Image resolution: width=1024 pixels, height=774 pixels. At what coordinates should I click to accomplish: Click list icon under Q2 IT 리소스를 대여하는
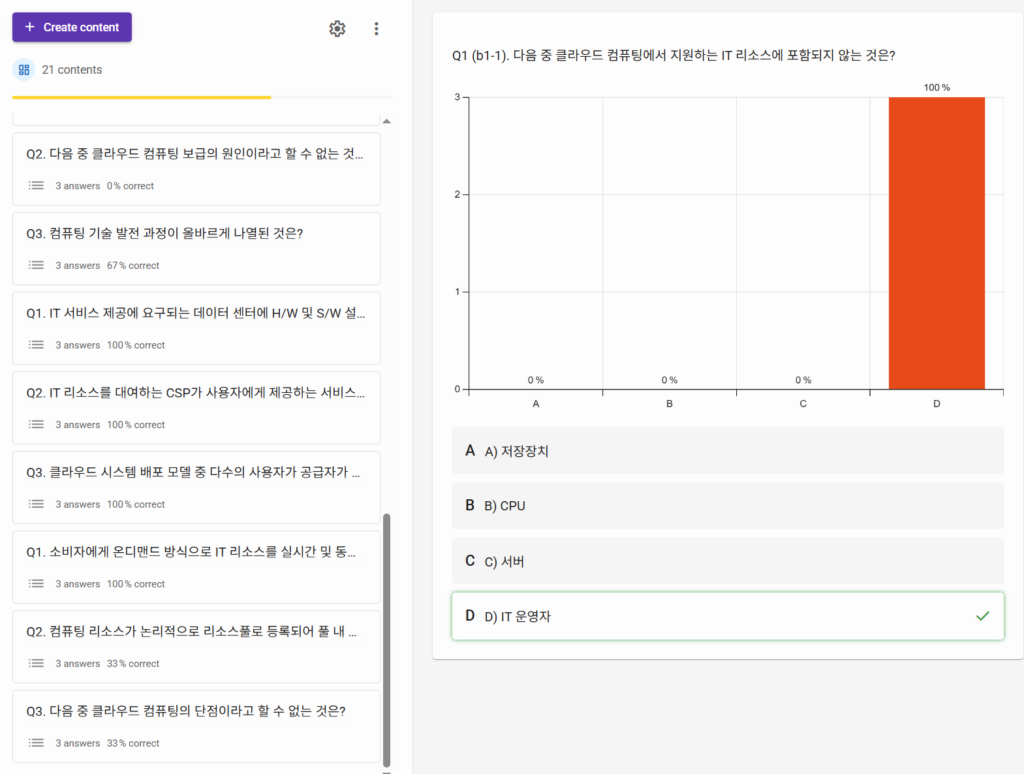tap(36, 425)
